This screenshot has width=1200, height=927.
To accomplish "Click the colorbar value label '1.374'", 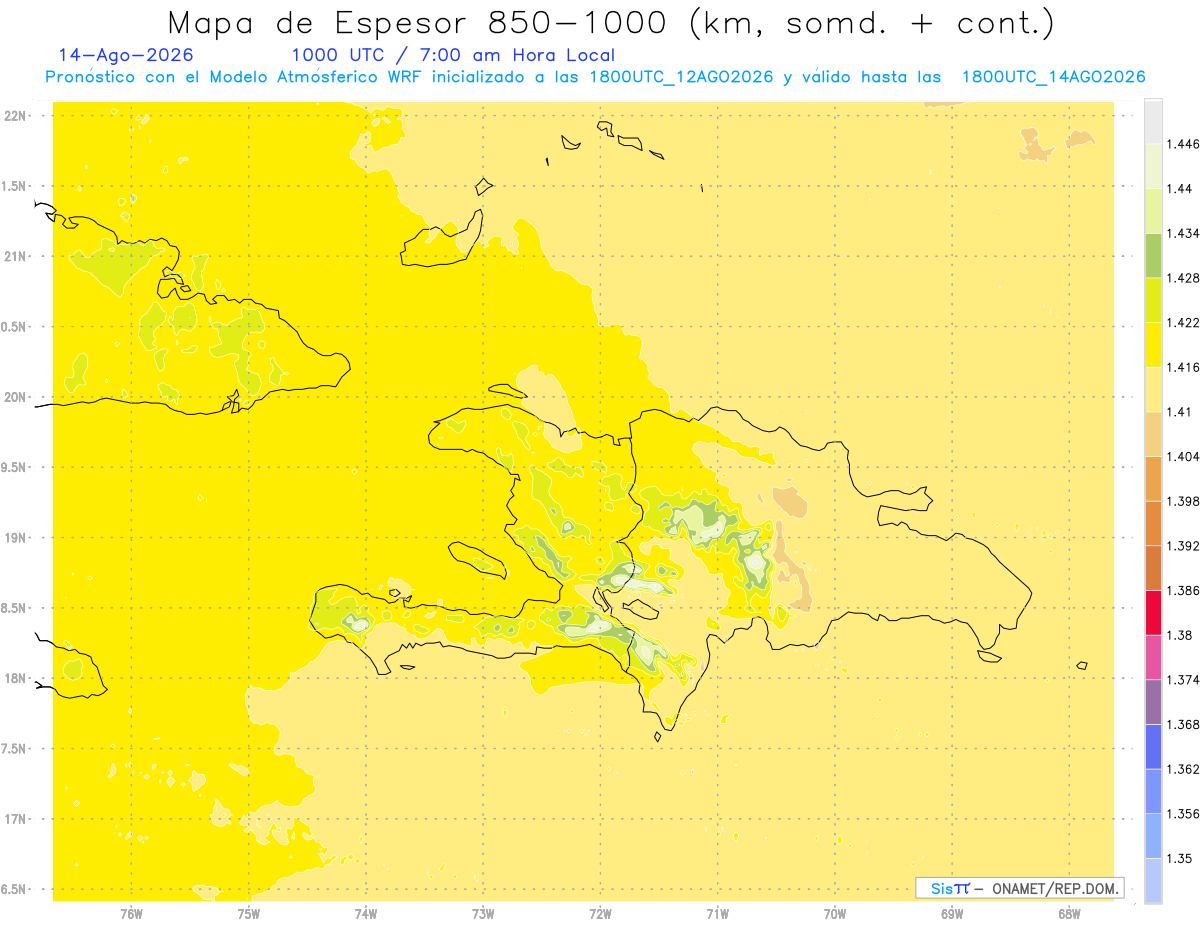I will click(x=1183, y=680).
